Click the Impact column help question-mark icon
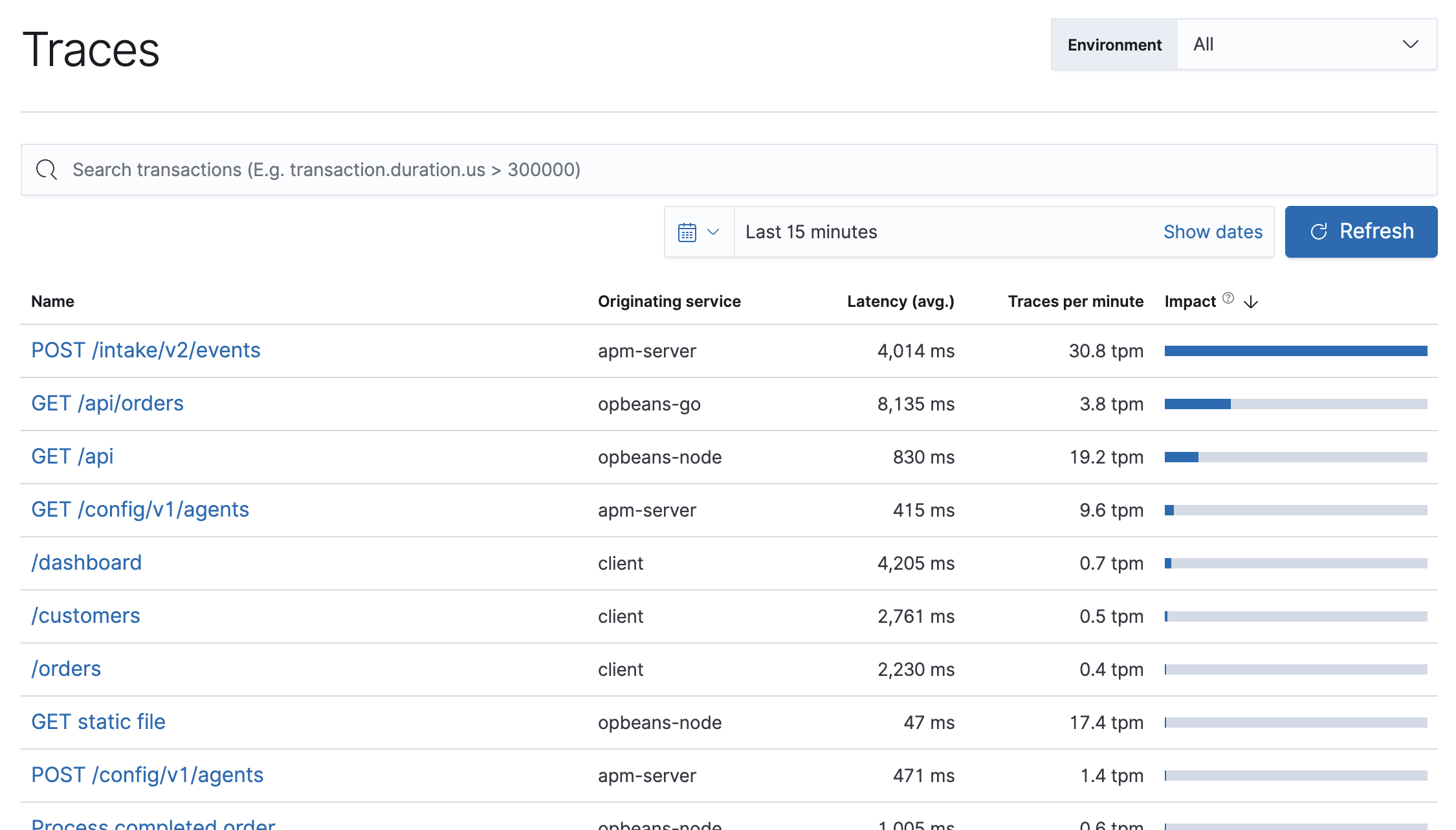This screenshot has width=1456, height=830. tap(1228, 297)
